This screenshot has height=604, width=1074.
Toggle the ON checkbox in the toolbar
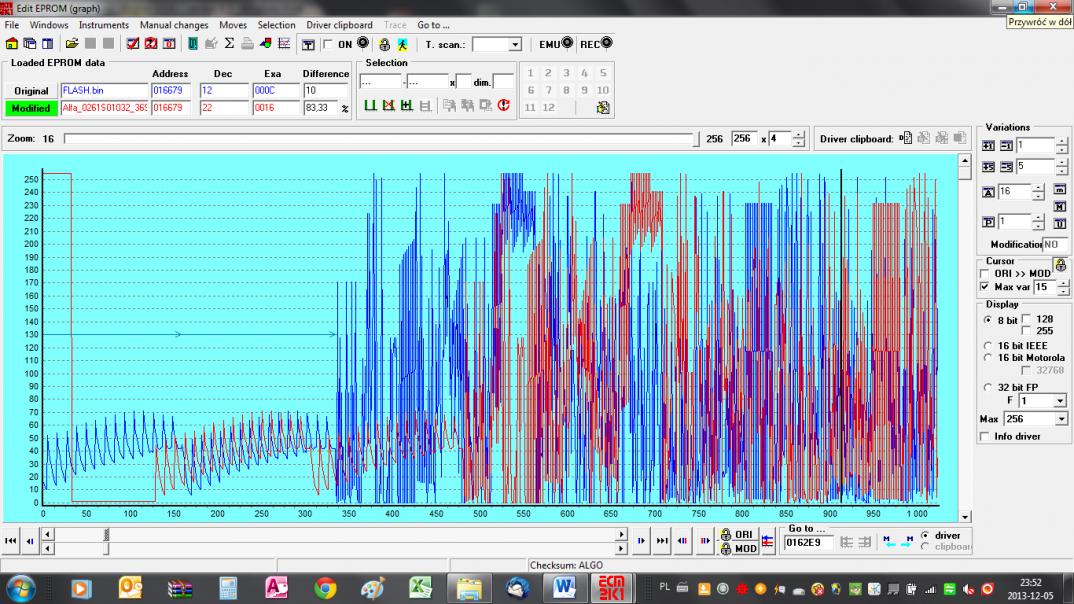[x=328, y=45]
